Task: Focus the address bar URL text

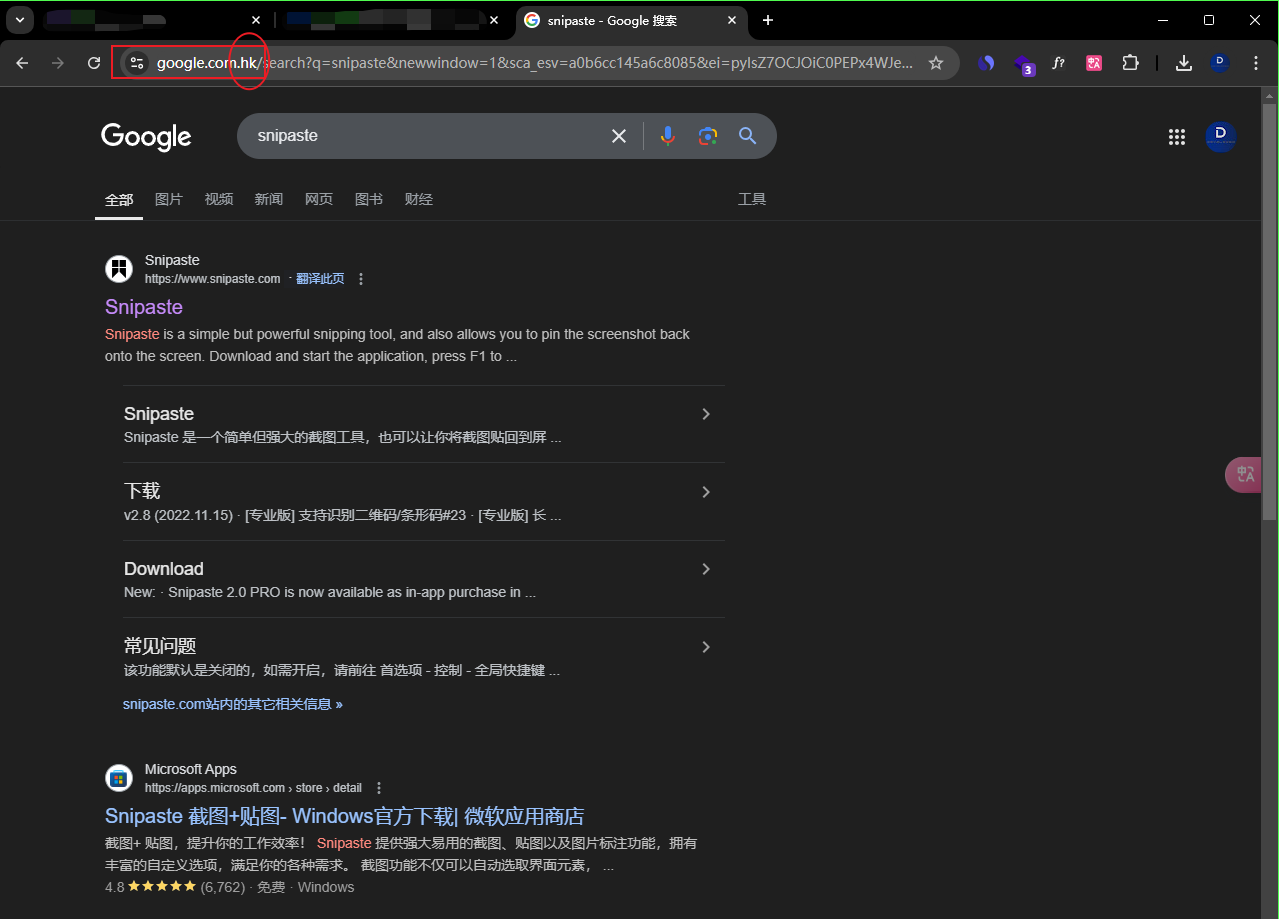Action: tap(535, 63)
